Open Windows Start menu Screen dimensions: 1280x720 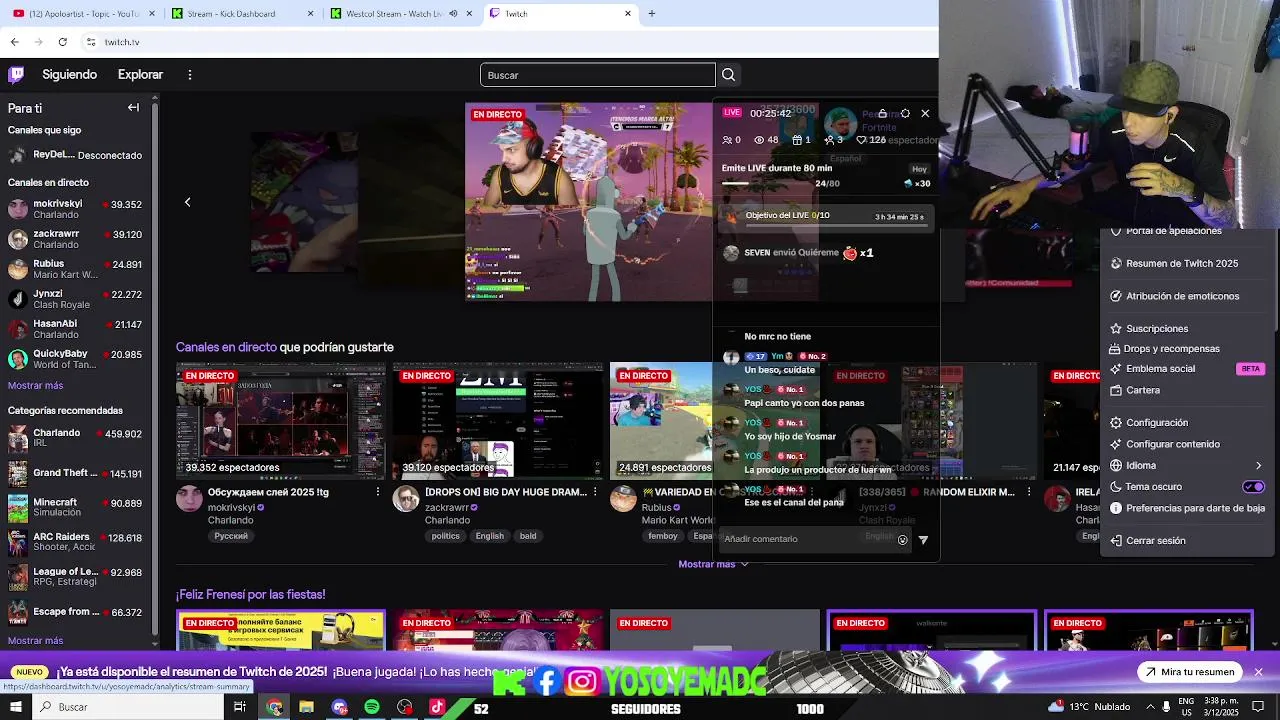[15, 707]
